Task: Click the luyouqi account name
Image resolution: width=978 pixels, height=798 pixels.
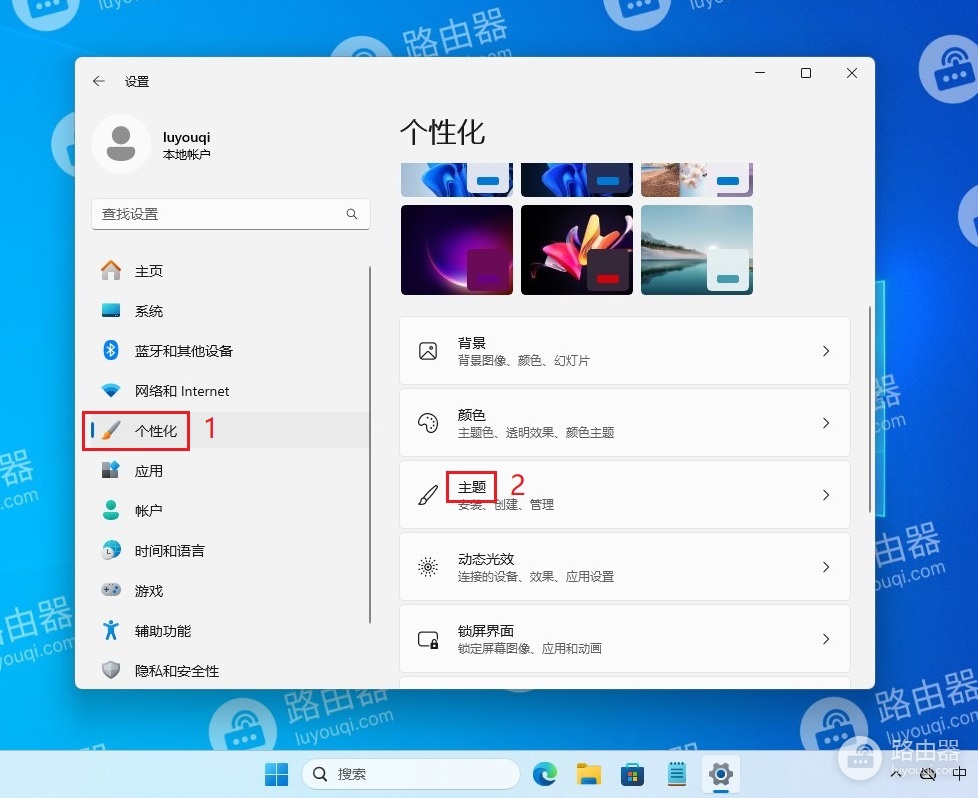Action: tap(186, 137)
